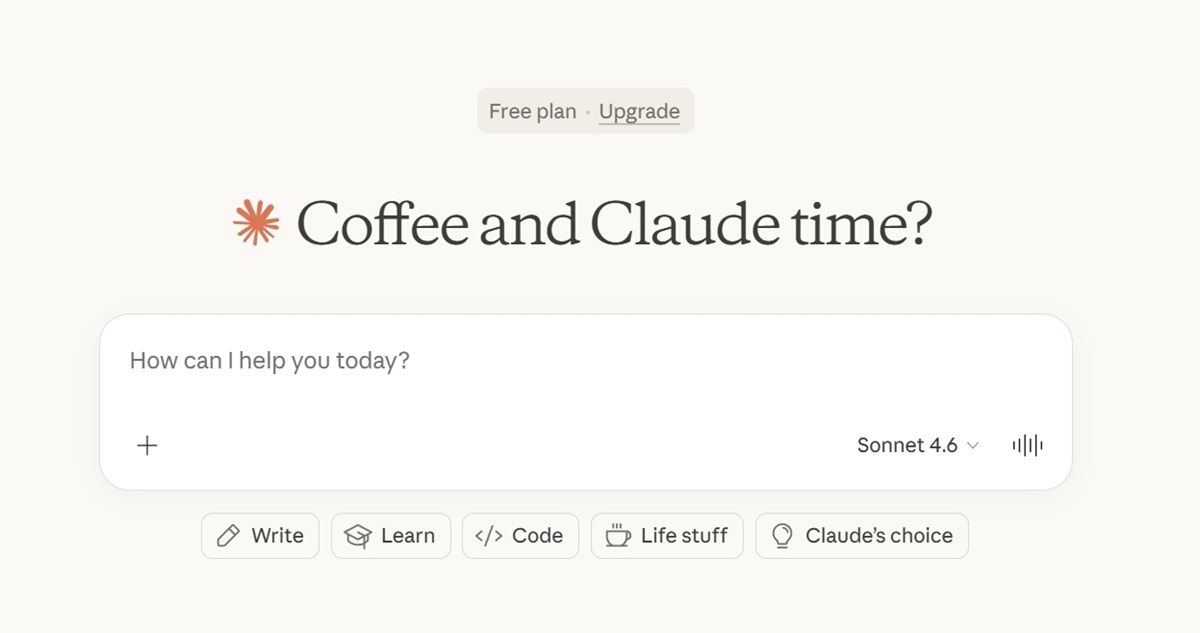The width and height of the screenshot is (1200, 633).
Task: Click the plus icon to attach files
Action: point(147,445)
